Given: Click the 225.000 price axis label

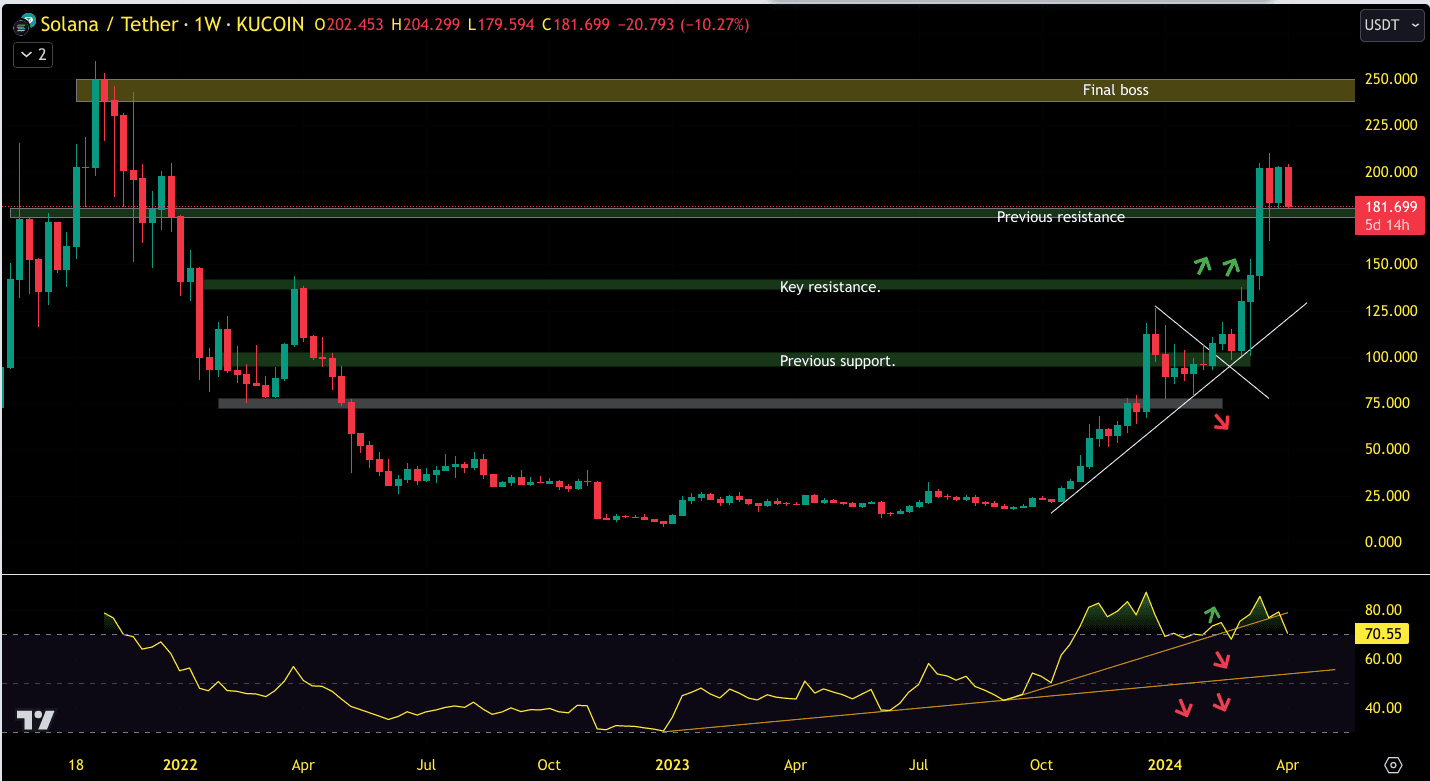Looking at the screenshot, I should 1391,125.
